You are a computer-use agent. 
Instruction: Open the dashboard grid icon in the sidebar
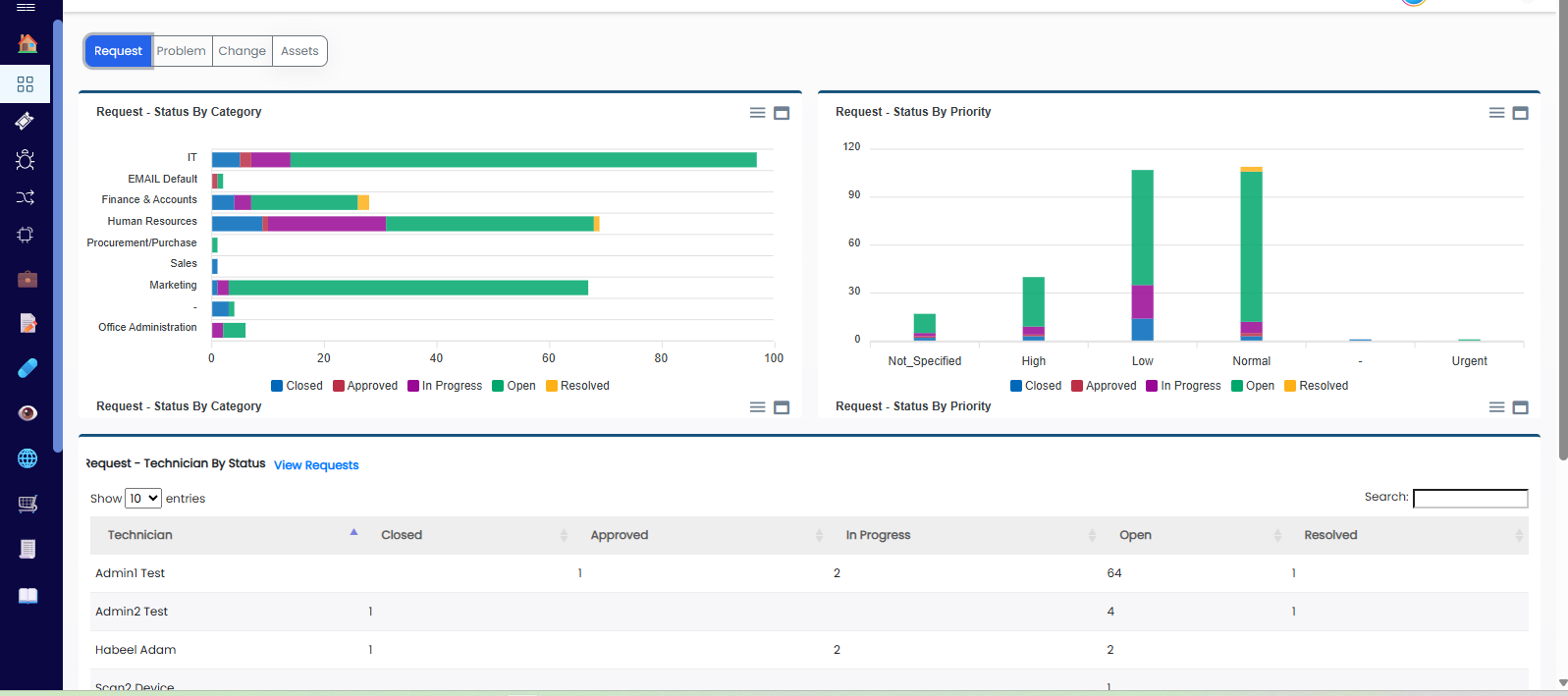click(x=26, y=84)
